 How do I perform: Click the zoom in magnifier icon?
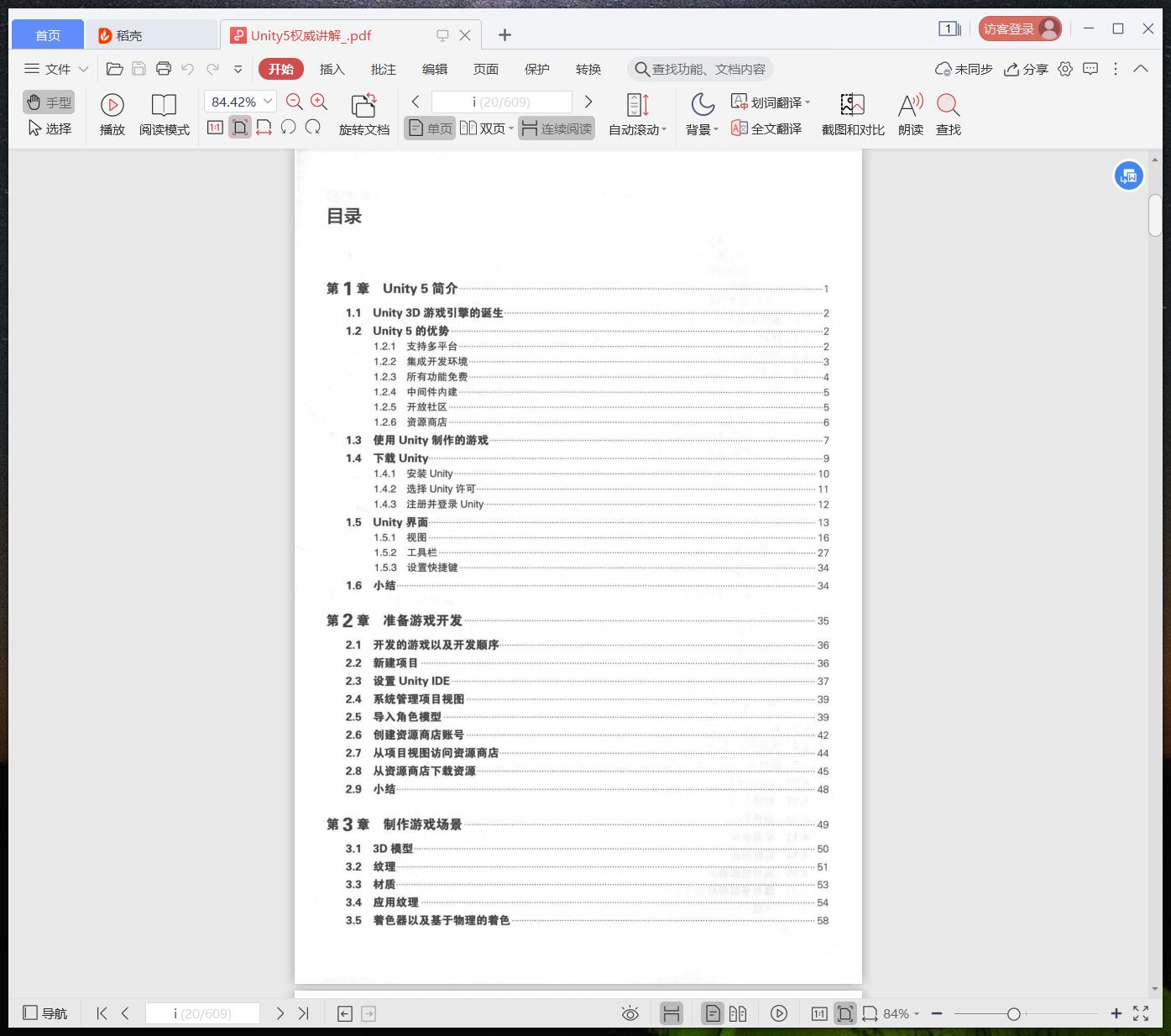tap(319, 102)
